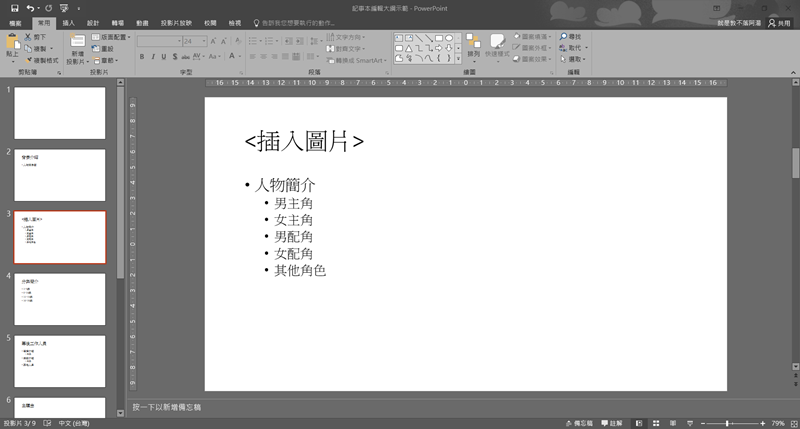Open 文字方向 (Text Direction) dropdown
This screenshot has height=429, width=800.
(x=346, y=37)
